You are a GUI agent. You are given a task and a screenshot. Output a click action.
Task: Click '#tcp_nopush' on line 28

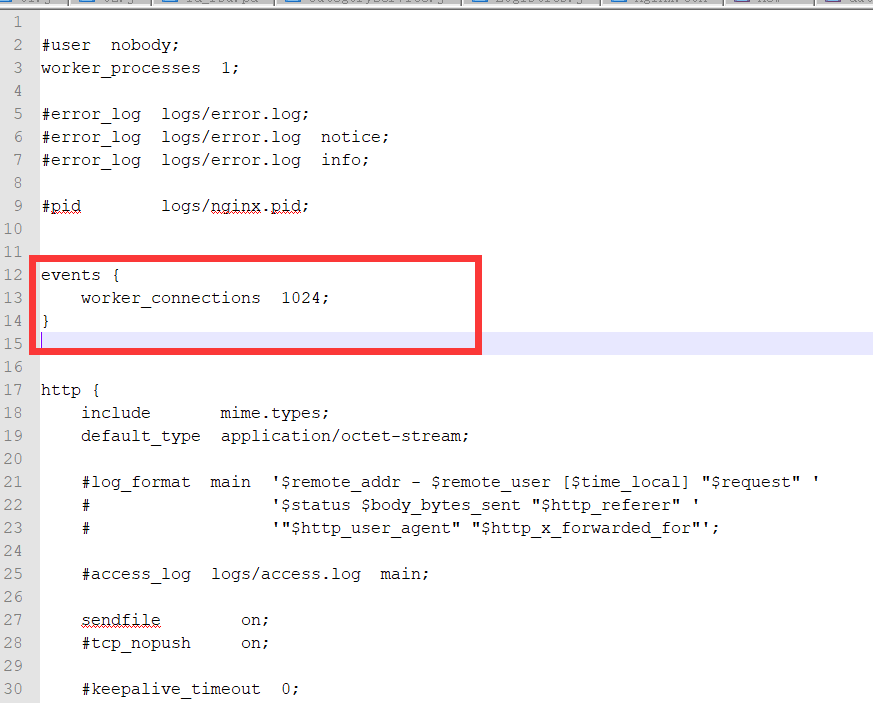[136, 643]
